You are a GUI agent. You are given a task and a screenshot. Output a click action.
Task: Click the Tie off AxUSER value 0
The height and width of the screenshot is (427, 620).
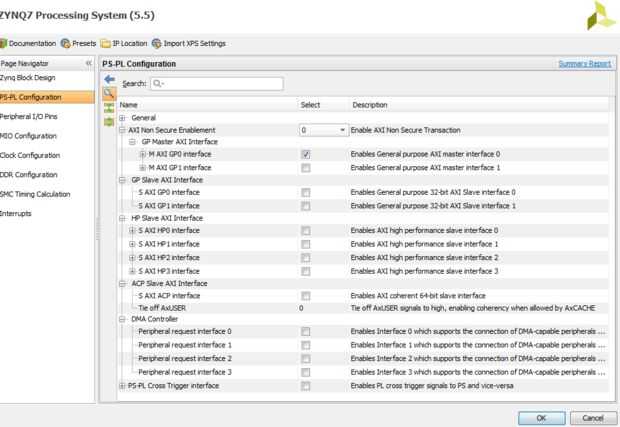(301, 308)
